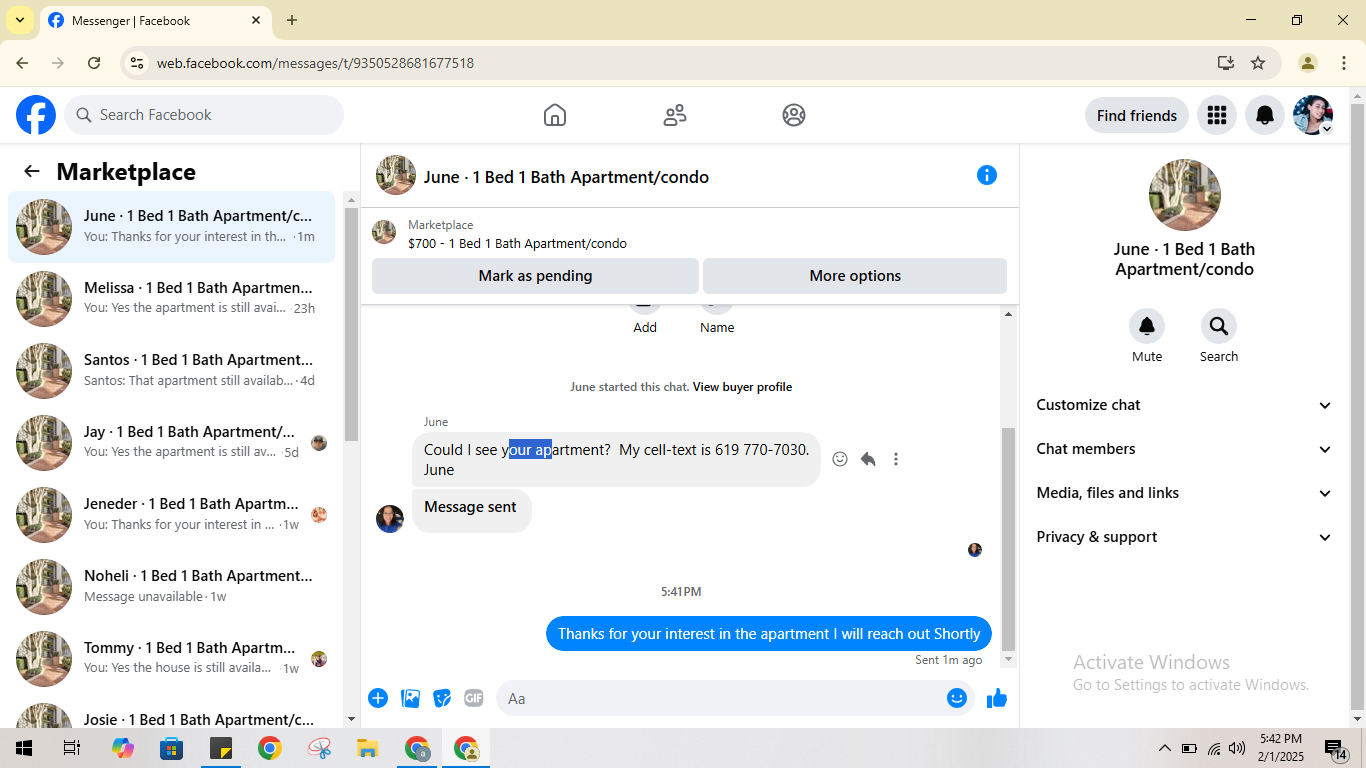
Task: React to June's message with emoji
Action: pyautogui.click(x=840, y=459)
